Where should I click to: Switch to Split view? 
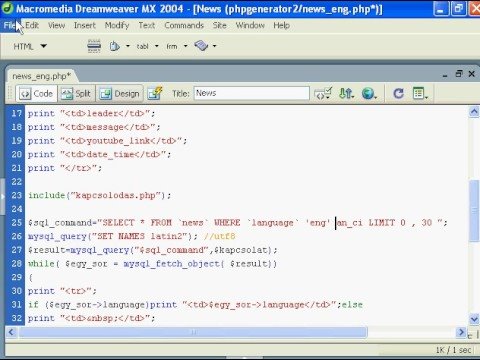[76, 94]
